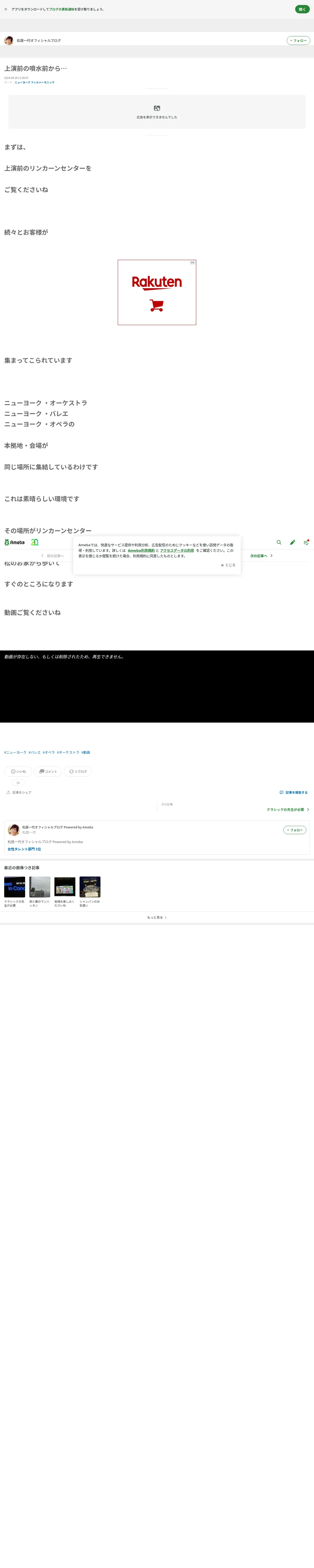Go to 前の記事へ previous article

click(x=52, y=556)
